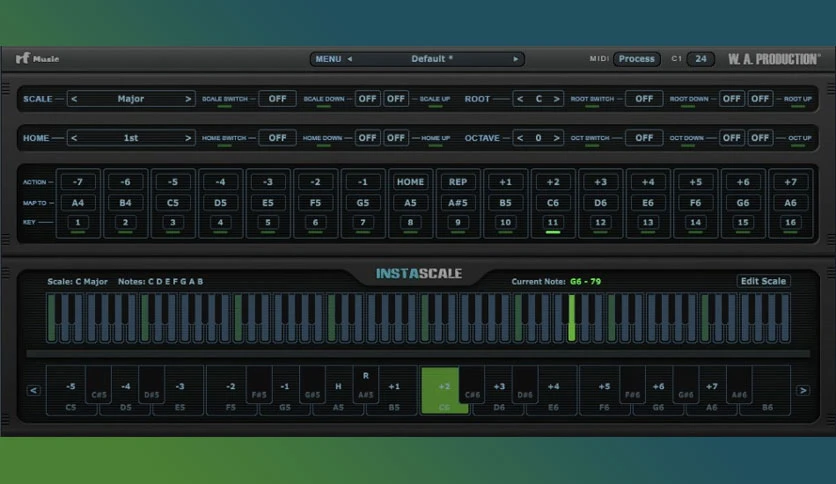Open the 1st home selector
Screen dimensions: 836x484
pyautogui.click(x=131, y=138)
